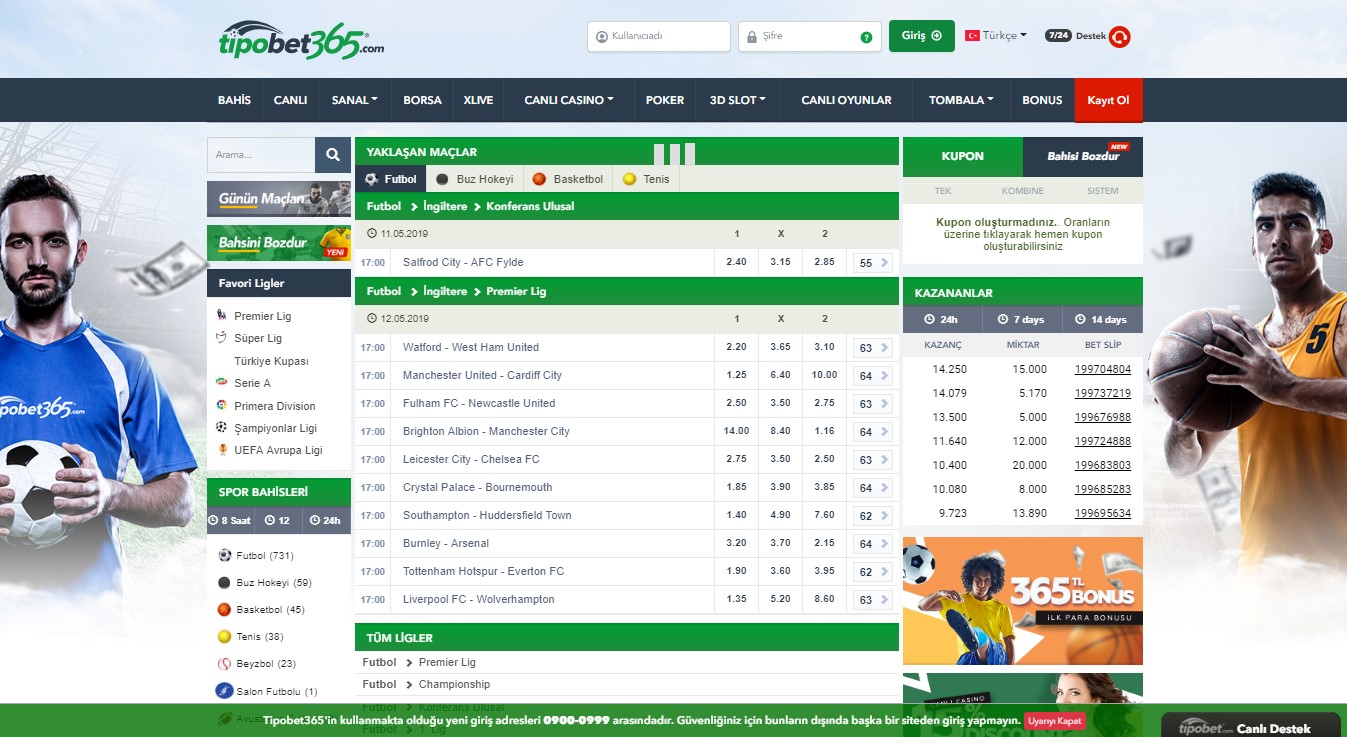Image resolution: width=1347 pixels, height=737 pixels.
Task: Open the CANLI menu item
Action: coord(290,100)
